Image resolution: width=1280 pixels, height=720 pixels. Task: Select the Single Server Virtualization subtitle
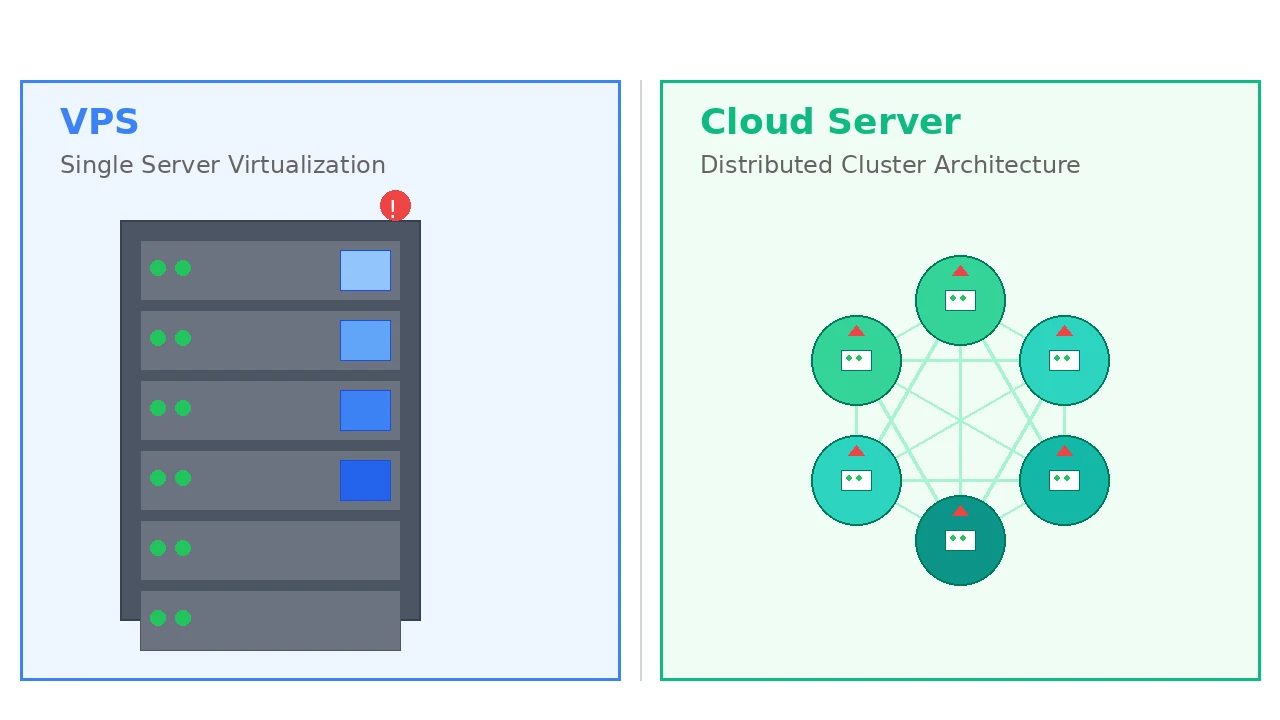click(222, 165)
